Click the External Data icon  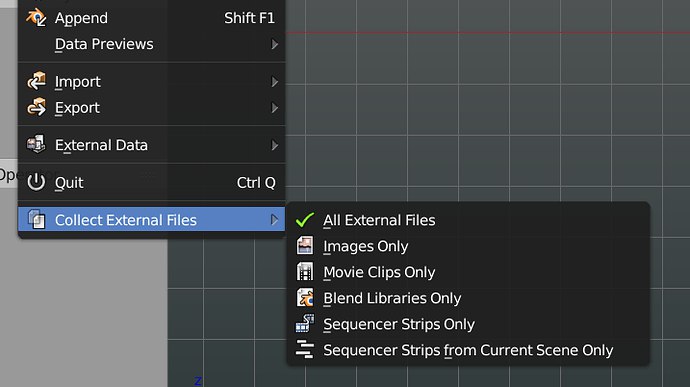click(x=36, y=144)
